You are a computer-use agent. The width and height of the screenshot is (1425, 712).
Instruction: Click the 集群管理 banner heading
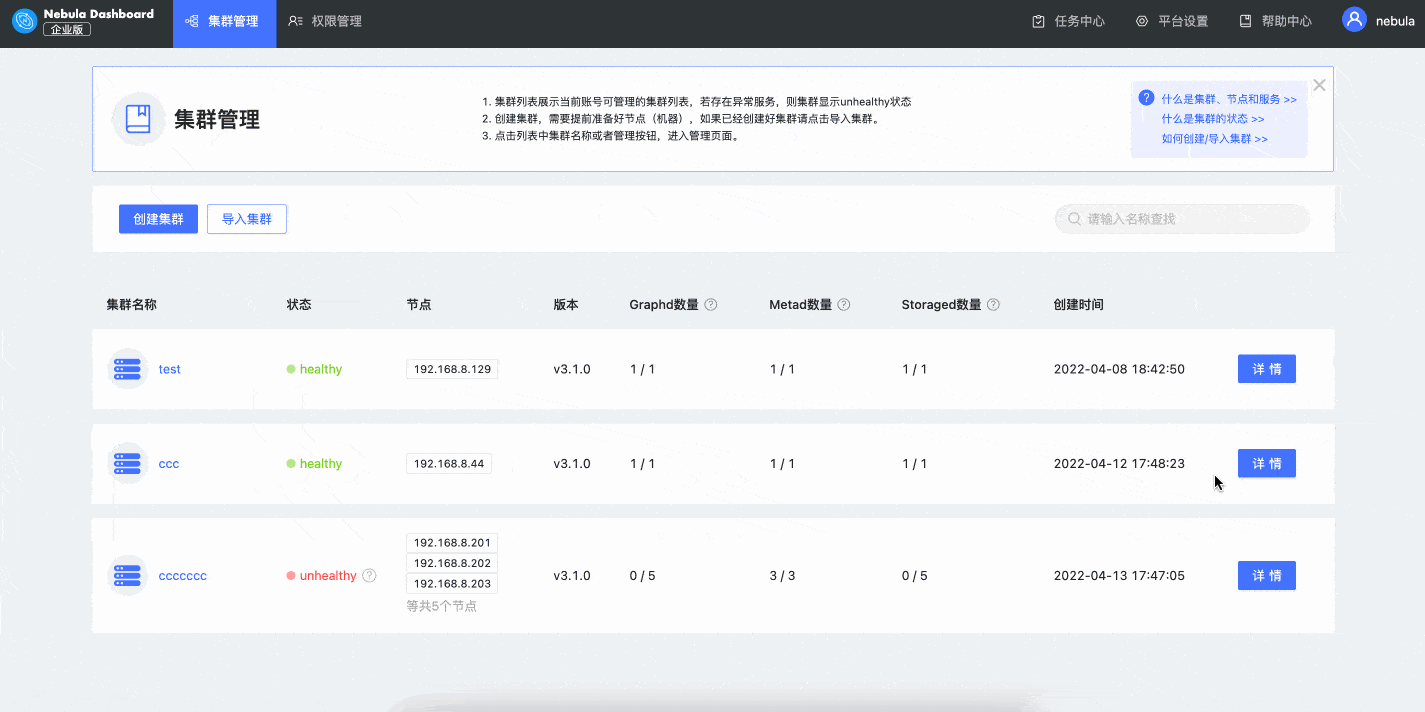coord(217,120)
